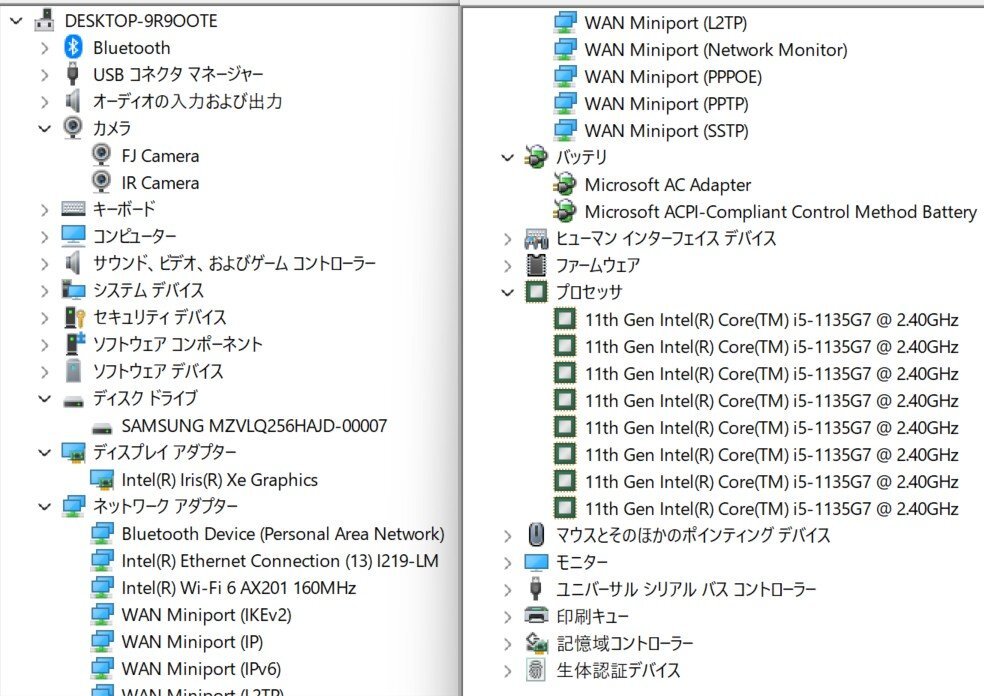Click the ネットワーク アダプター category icon

[x=73, y=506]
